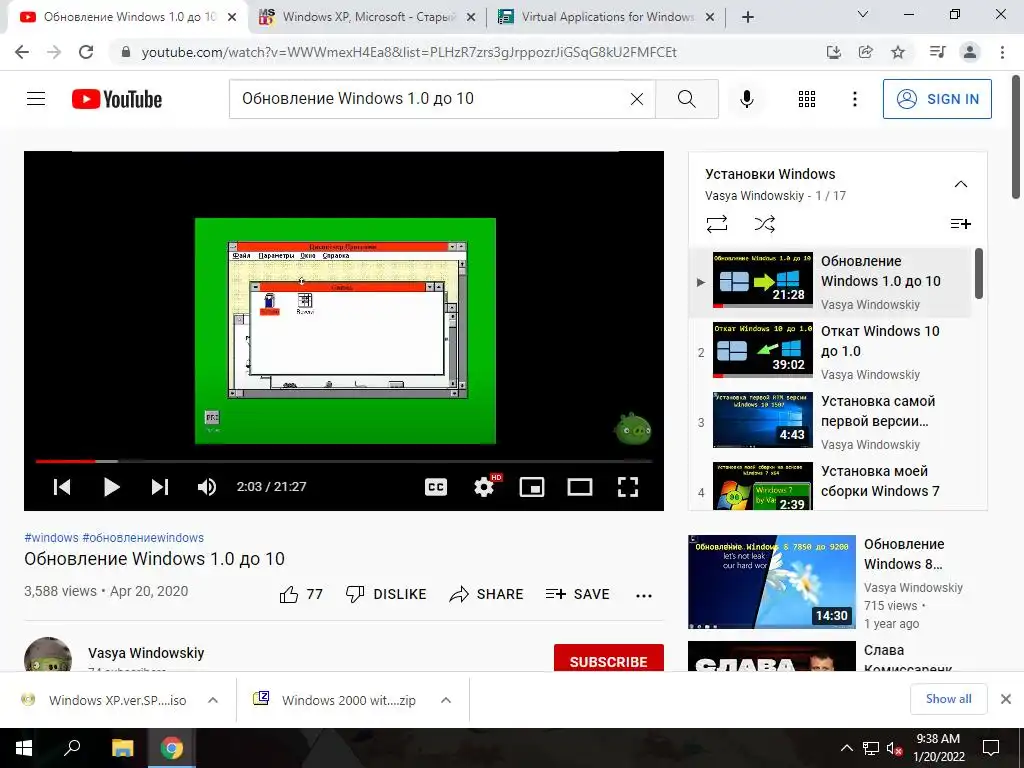The height and width of the screenshot is (768, 1024).
Task: Play the paused video
Action: click(x=112, y=487)
